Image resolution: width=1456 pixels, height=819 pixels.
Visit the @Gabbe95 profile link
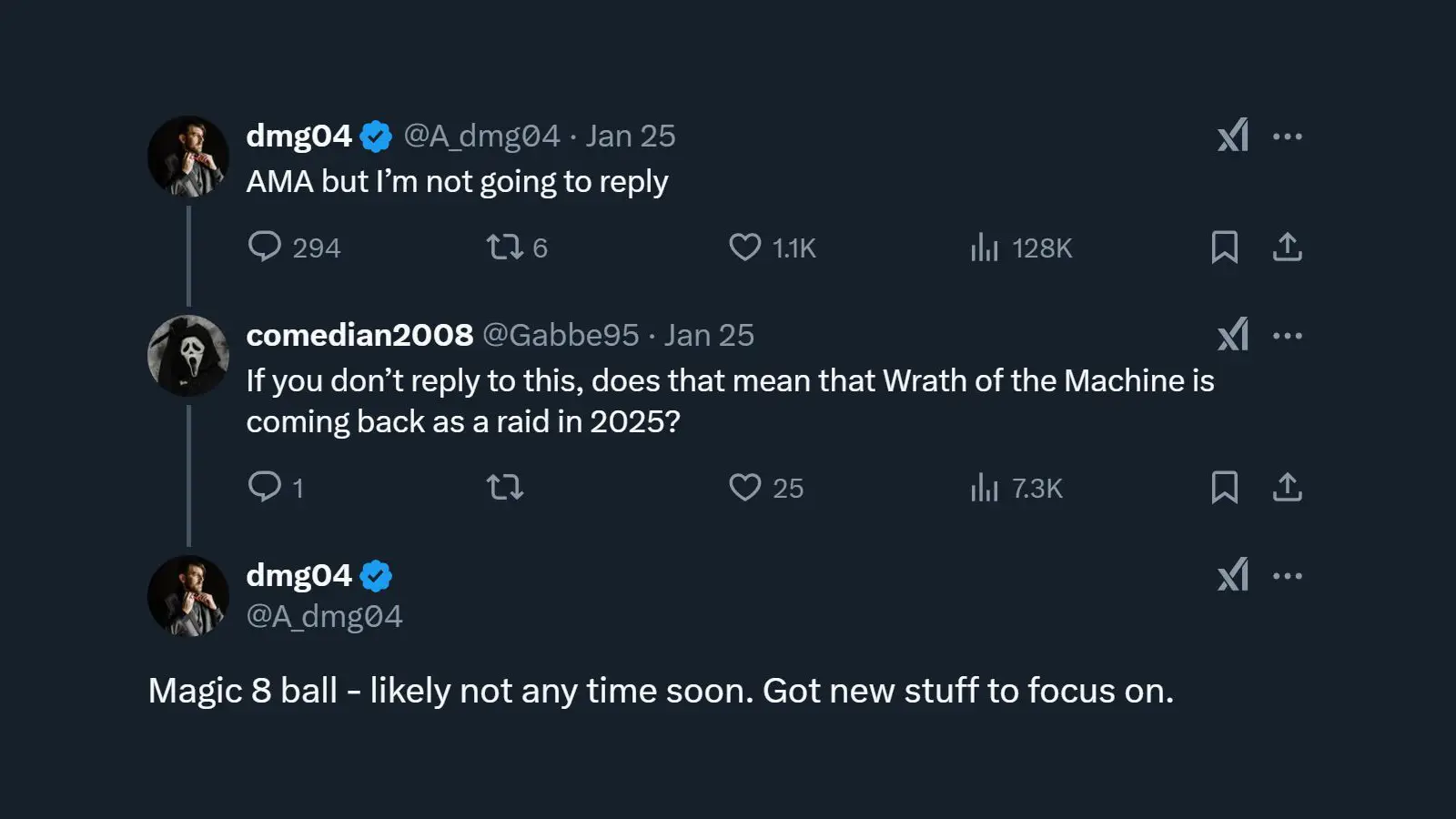[561, 334]
